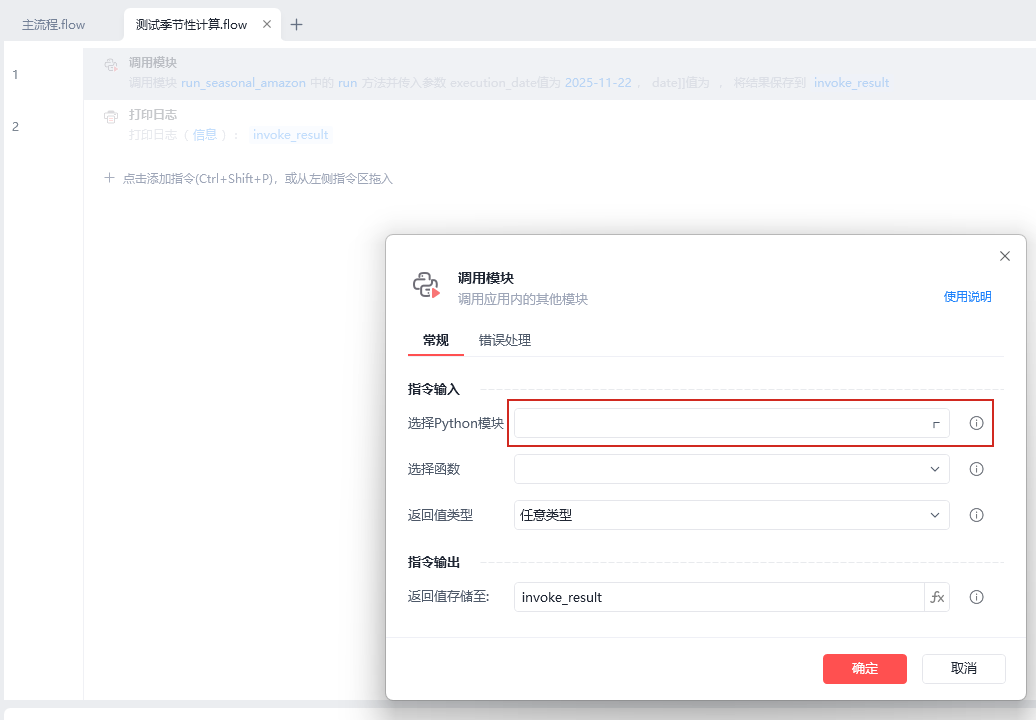The image size is (1036, 720).
Task: Open the 选择函数 dropdown
Action: click(x=731, y=470)
